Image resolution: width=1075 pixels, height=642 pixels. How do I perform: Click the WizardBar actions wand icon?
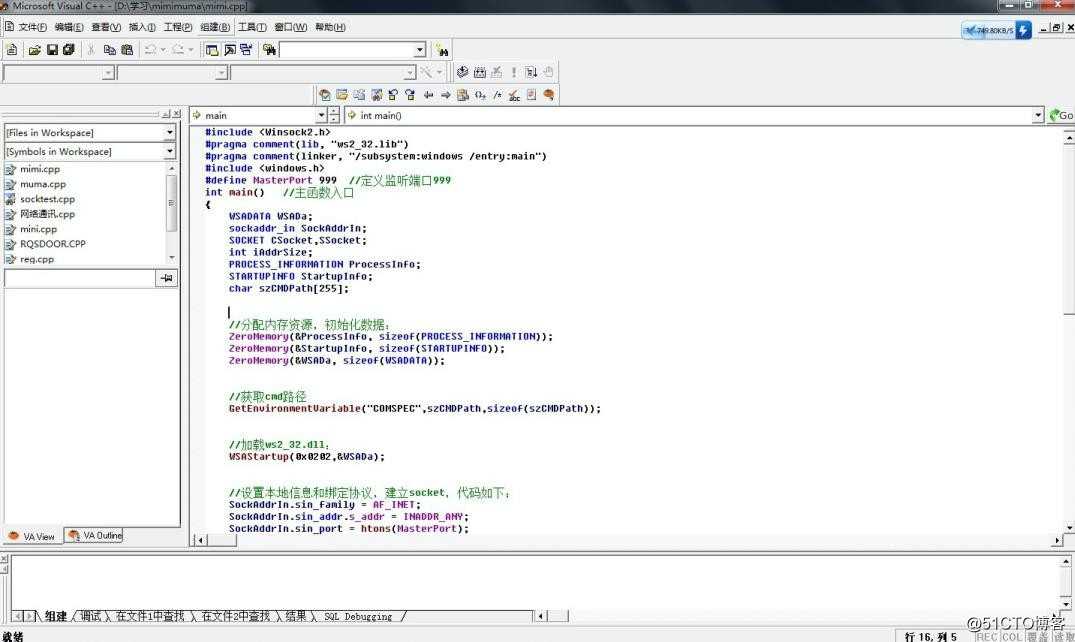(426, 72)
